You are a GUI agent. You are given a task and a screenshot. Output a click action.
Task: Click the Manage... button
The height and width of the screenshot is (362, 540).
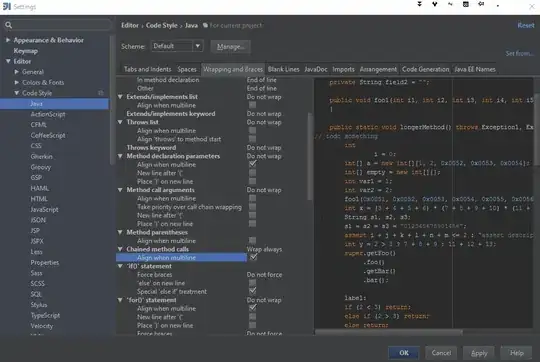(x=230, y=46)
